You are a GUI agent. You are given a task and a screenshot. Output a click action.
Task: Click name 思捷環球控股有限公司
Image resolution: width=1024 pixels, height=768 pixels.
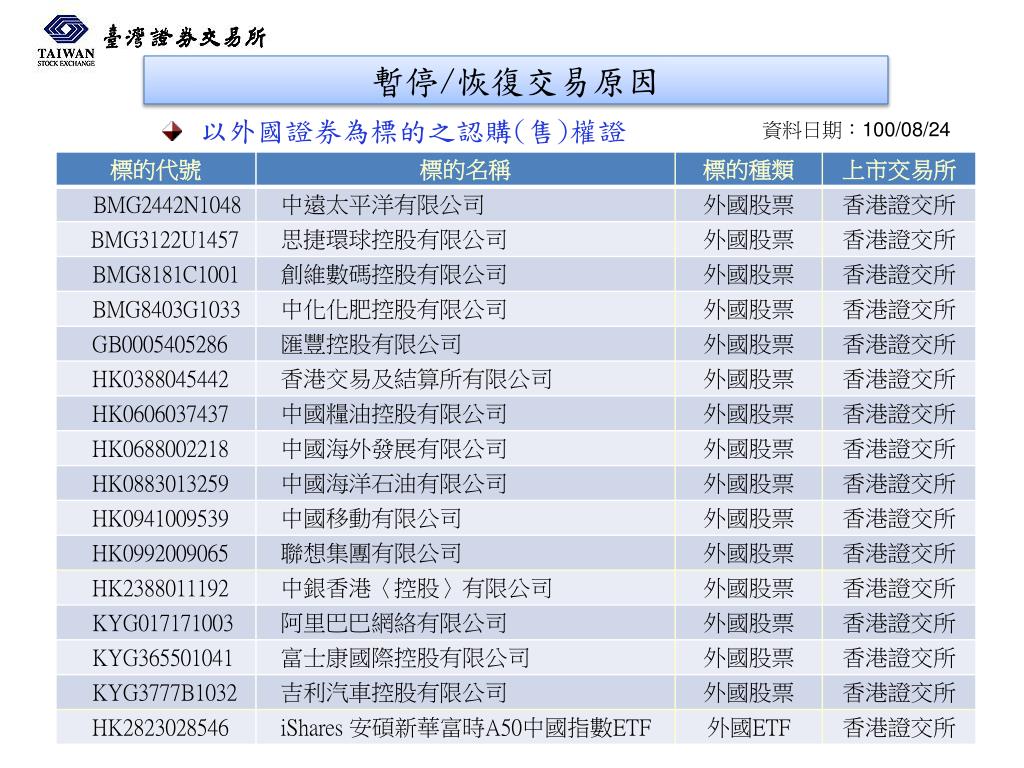[x=394, y=240]
